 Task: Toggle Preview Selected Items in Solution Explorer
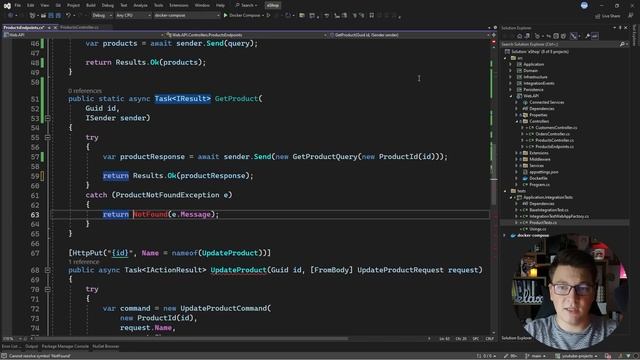click(x=595, y=36)
